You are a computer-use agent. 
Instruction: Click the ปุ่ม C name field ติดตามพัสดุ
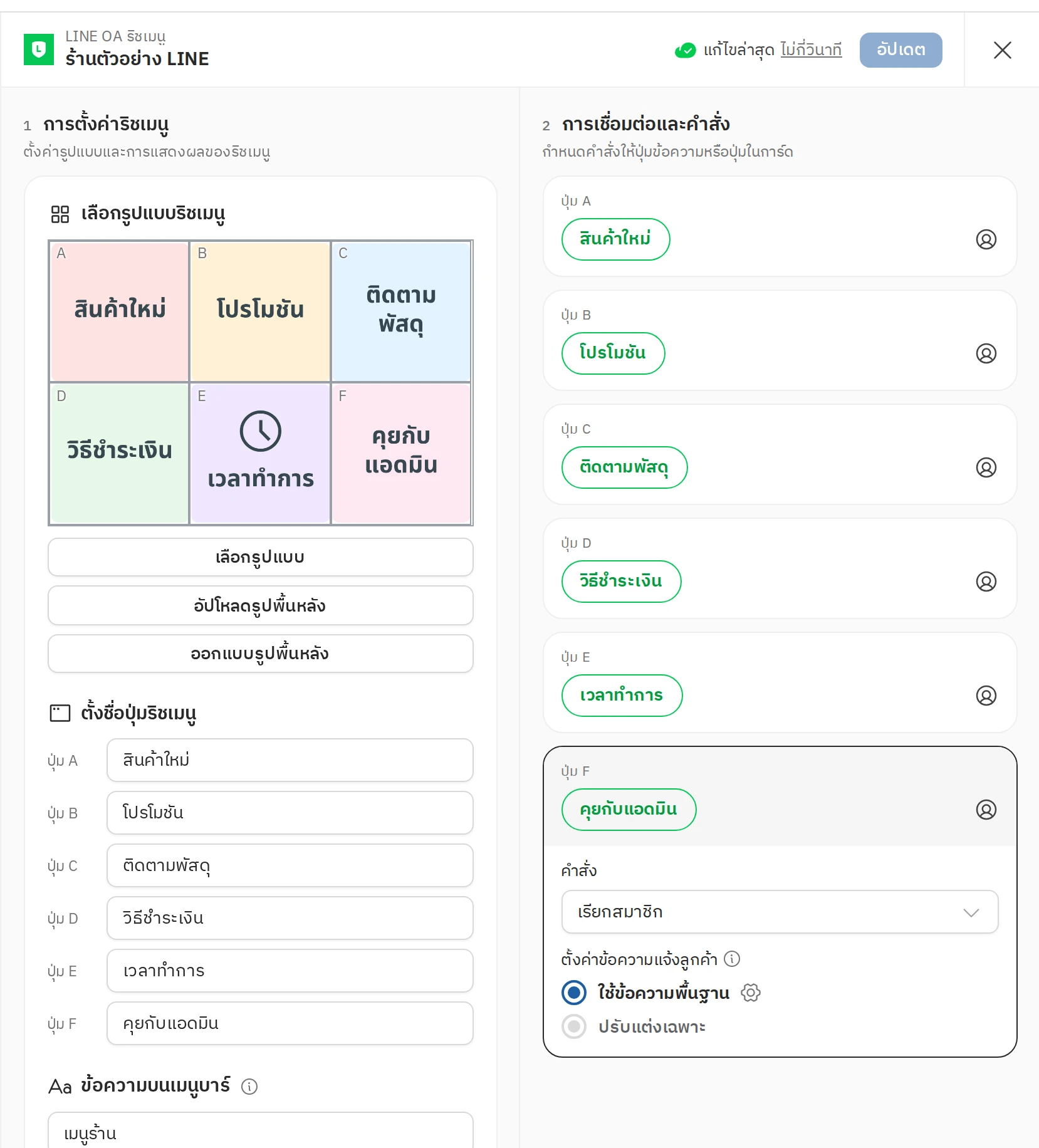pyautogui.click(x=290, y=865)
